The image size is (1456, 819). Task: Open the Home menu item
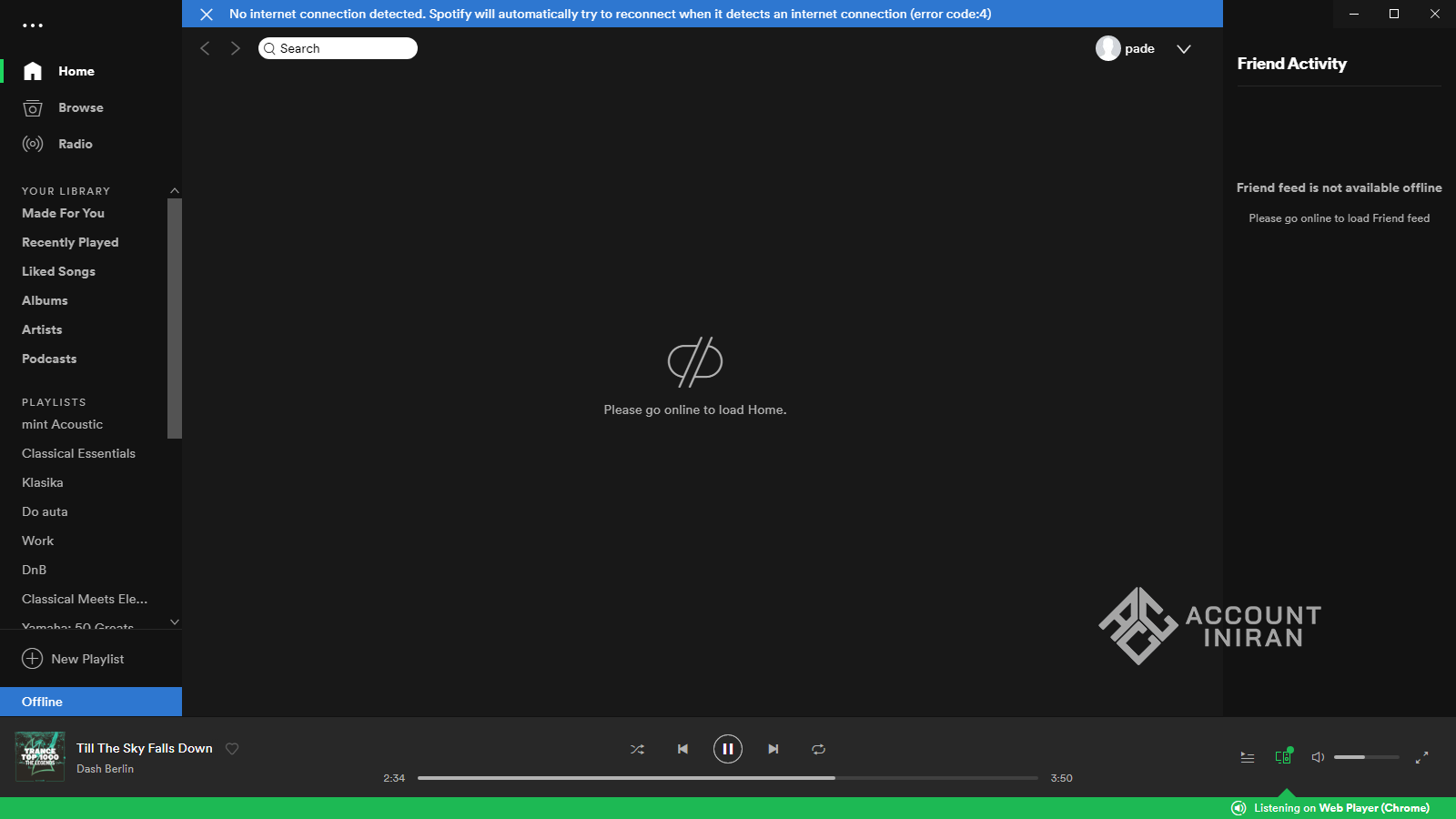(76, 71)
